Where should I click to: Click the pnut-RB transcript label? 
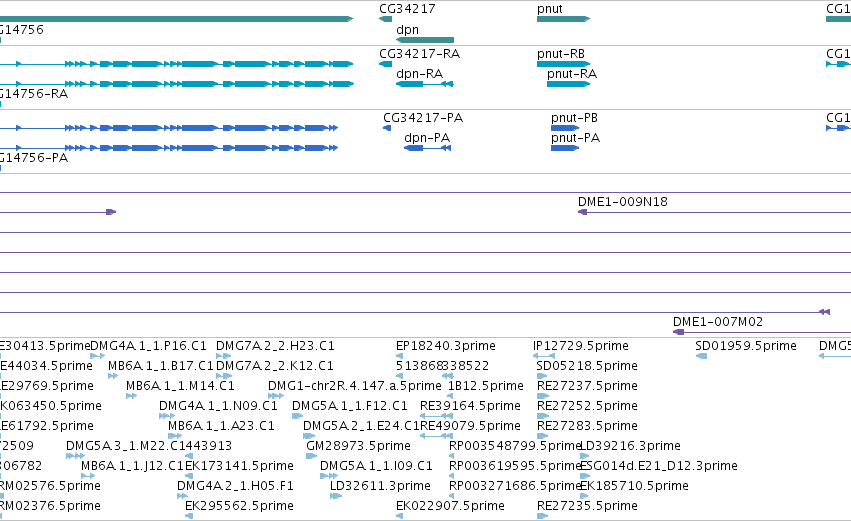(x=561, y=54)
